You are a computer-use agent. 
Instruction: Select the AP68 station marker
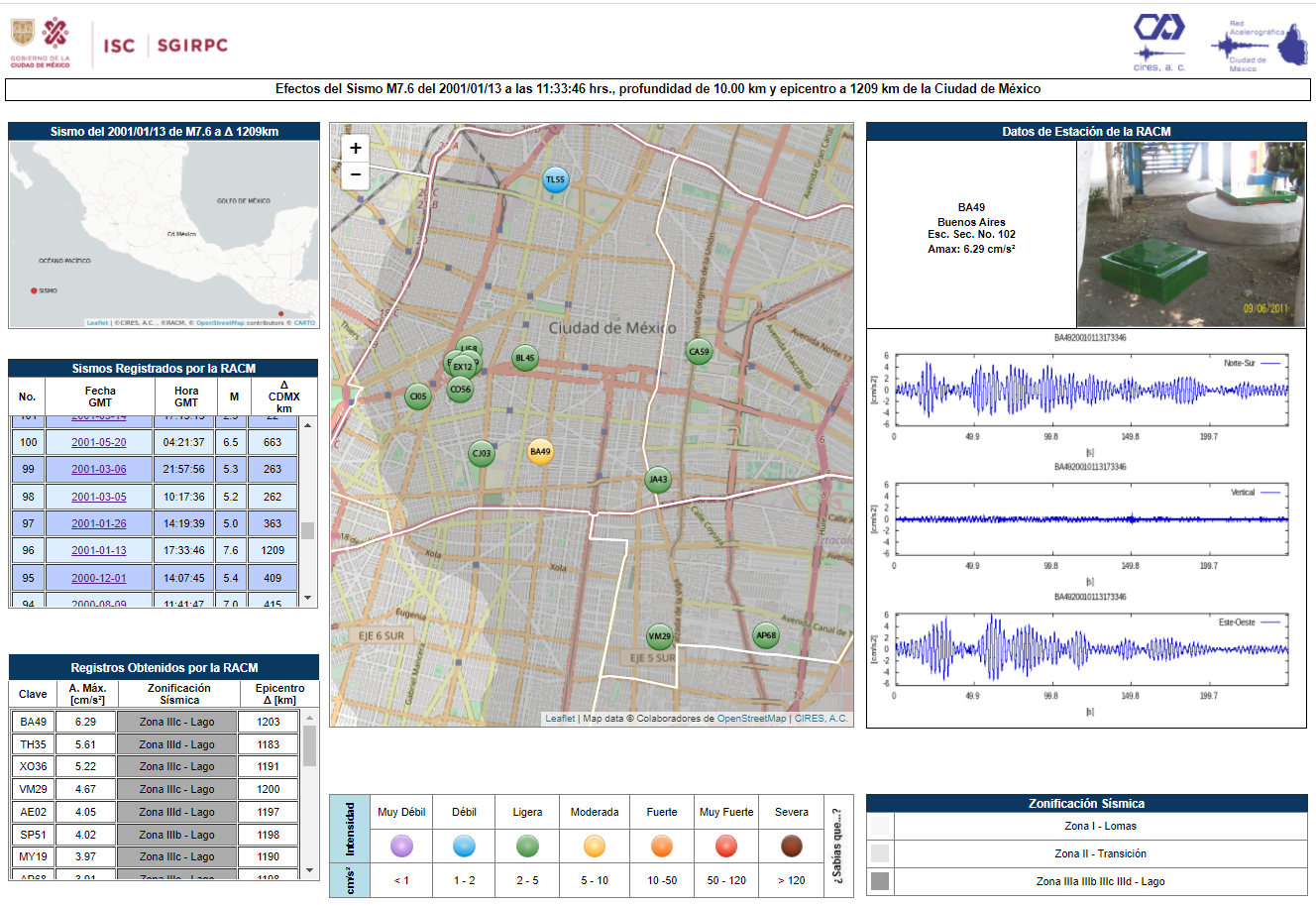pos(766,635)
